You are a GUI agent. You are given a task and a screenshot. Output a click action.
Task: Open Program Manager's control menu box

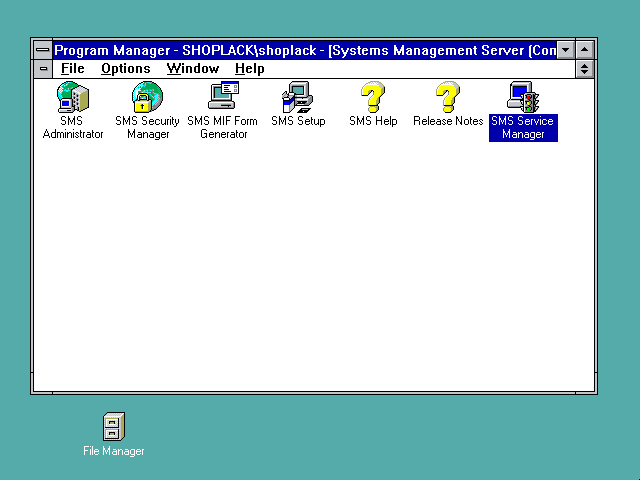(43, 50)
